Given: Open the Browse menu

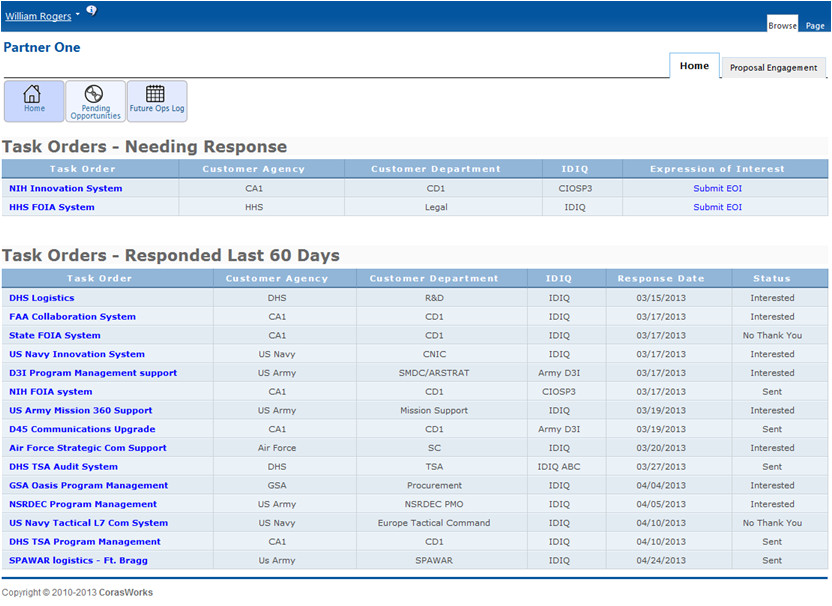Looking at the screenshot, I should pyautogui.click(x=783, y=24).
